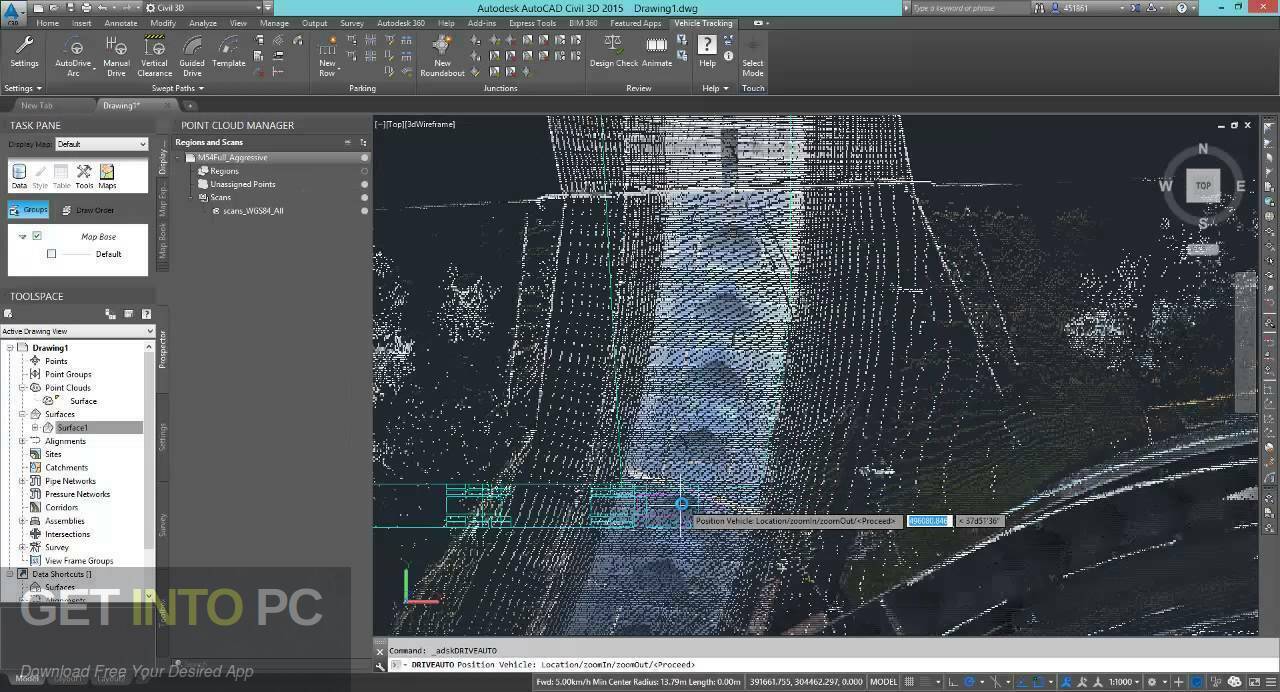Screen dimensions: 1280x692
Task: Click the Groups button in Task Pane
Action: [26, 209]
